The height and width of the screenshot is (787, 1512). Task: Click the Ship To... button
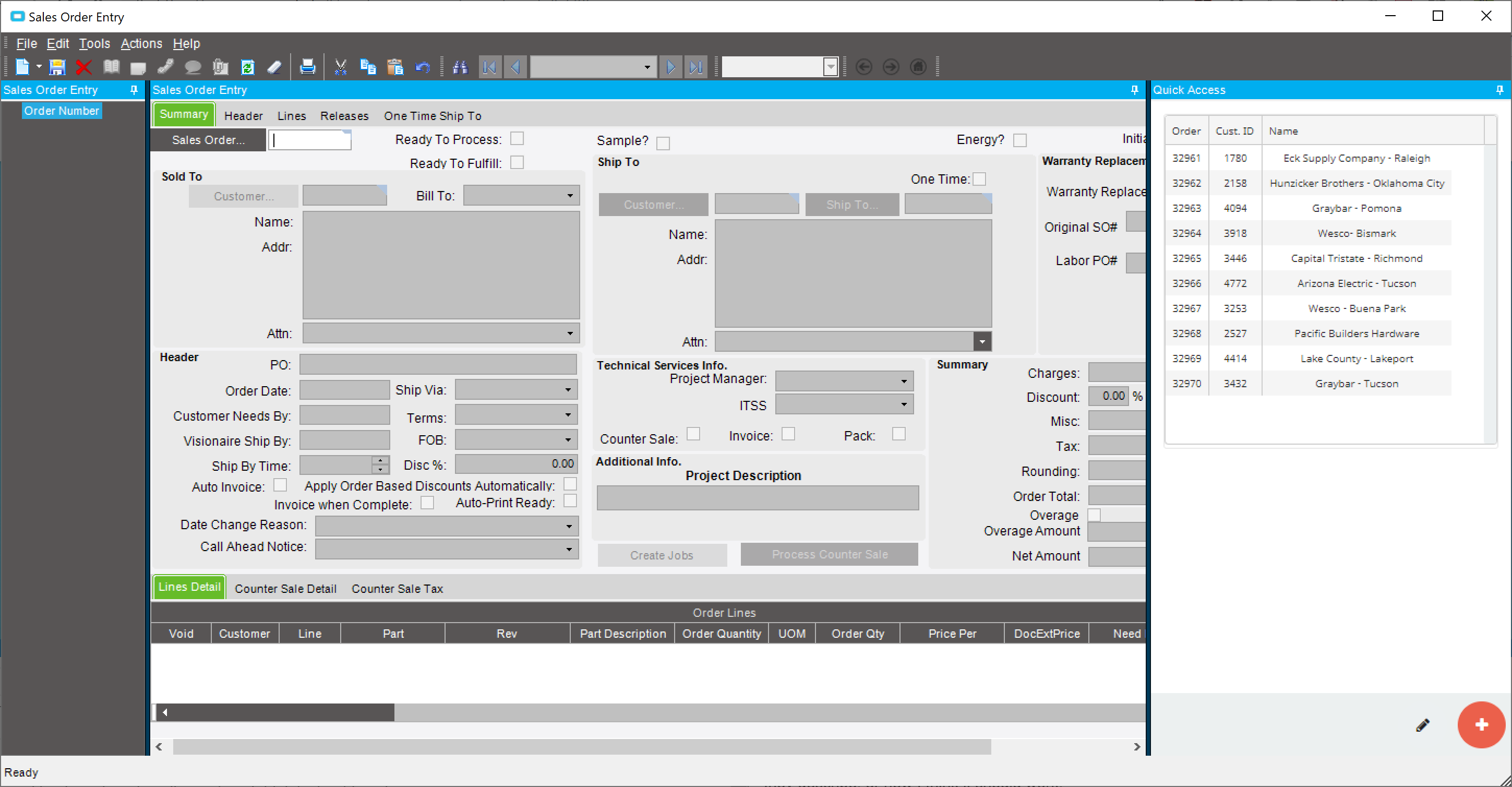click(853, 205)
